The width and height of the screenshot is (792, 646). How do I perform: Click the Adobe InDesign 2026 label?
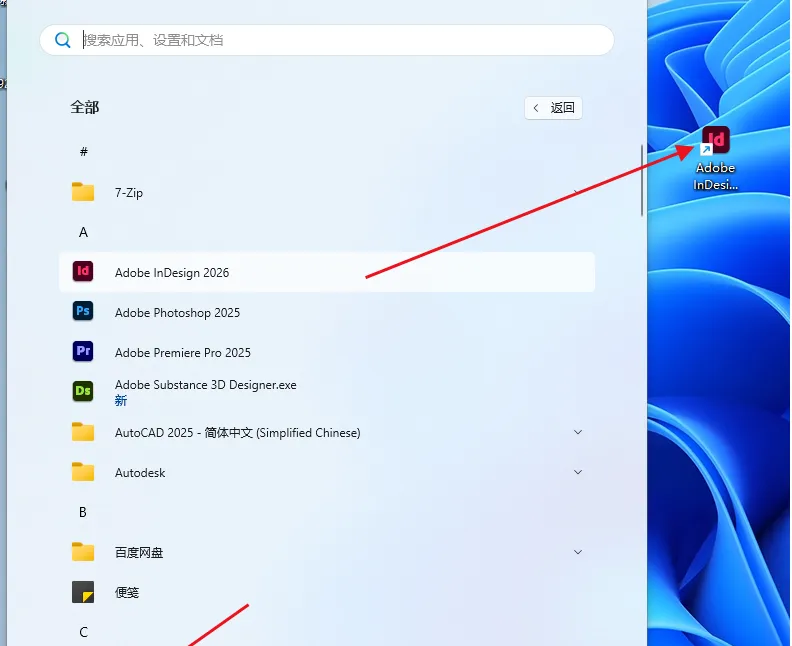[172, 273]
